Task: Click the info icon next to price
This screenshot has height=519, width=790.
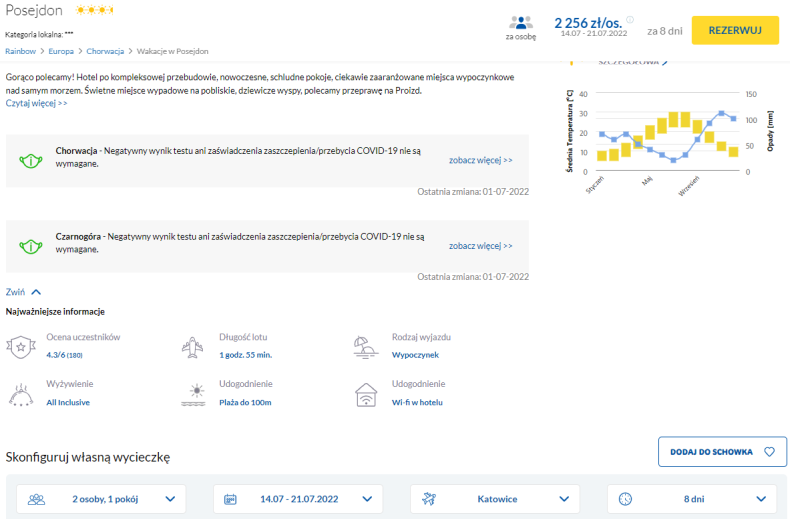Action: click(630, 19)
